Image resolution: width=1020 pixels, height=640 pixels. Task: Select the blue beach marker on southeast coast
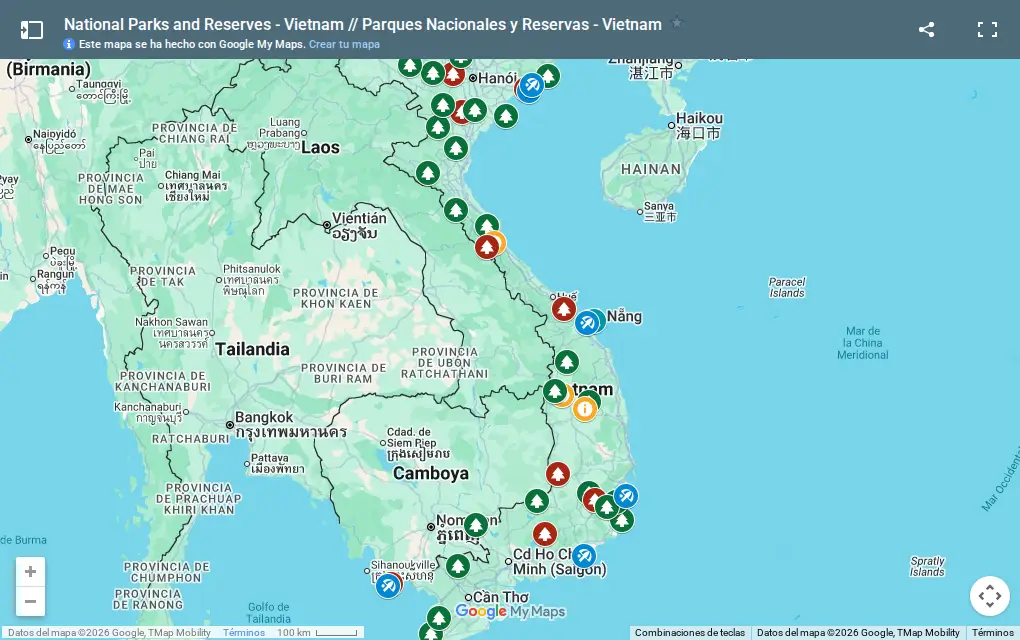pos(626,496)
